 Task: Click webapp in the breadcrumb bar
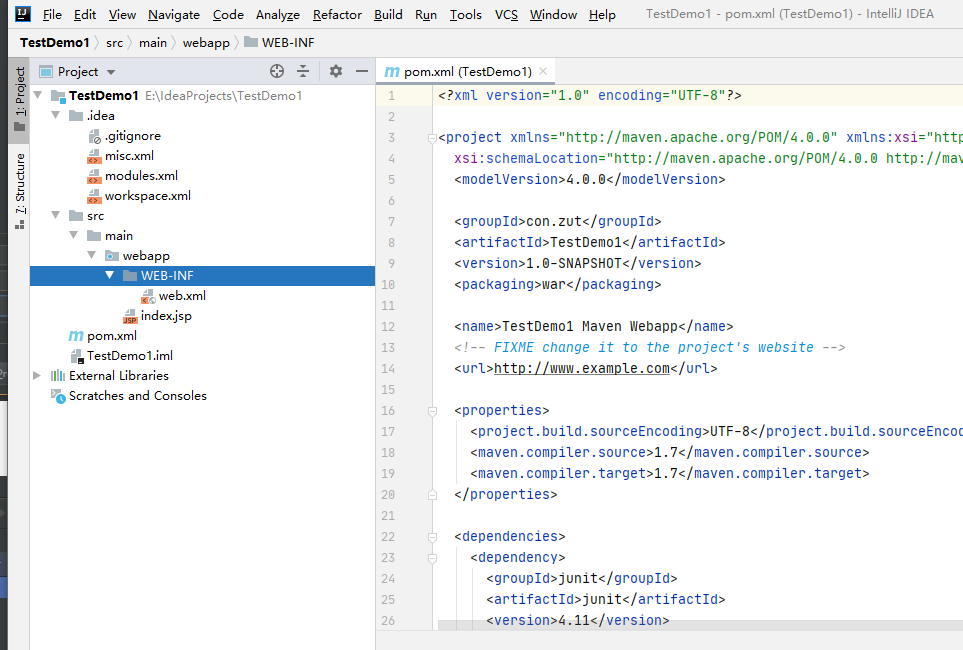[x=206, y=42]
